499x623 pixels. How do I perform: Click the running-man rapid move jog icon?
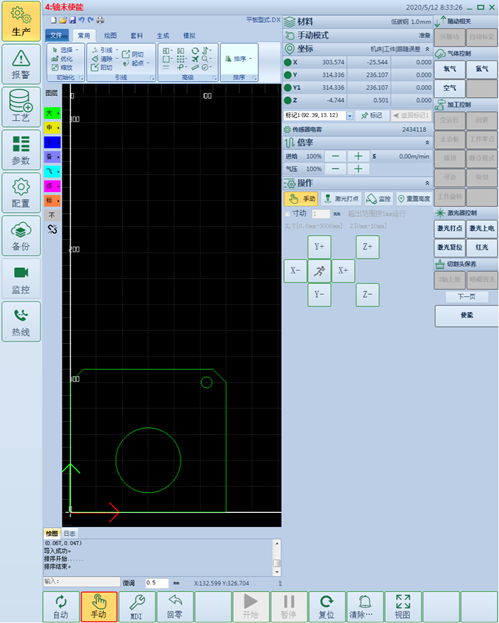pos(319,271)
